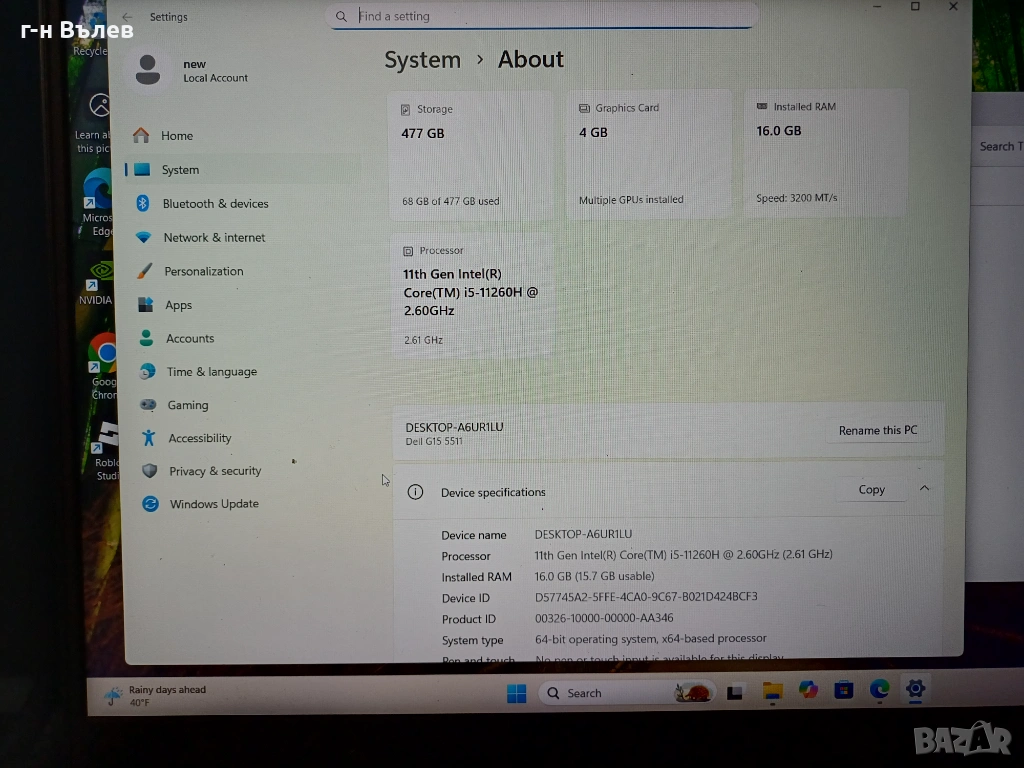Open the Bluetooth & devices settings
1024x768 pixels.
[214, 204]
